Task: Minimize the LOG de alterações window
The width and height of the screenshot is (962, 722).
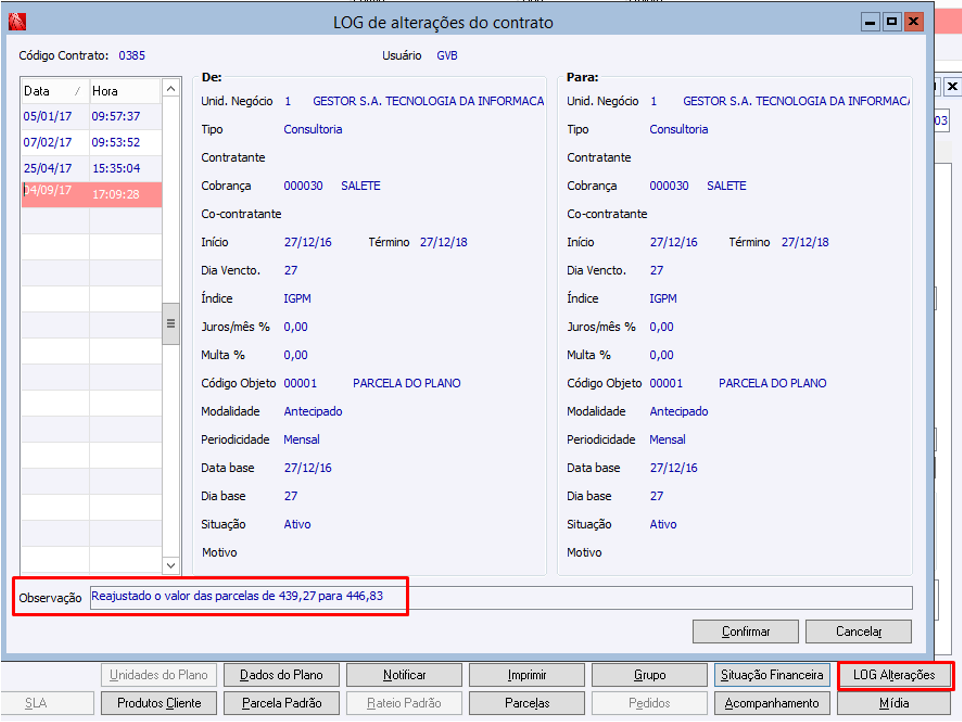Action: point(870,22)
